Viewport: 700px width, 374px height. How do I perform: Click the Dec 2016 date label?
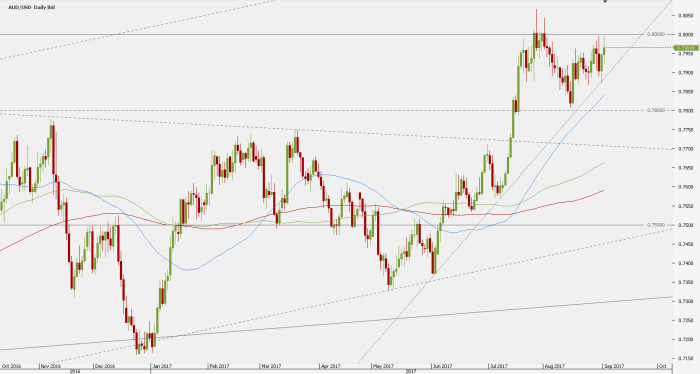point(104,366)
